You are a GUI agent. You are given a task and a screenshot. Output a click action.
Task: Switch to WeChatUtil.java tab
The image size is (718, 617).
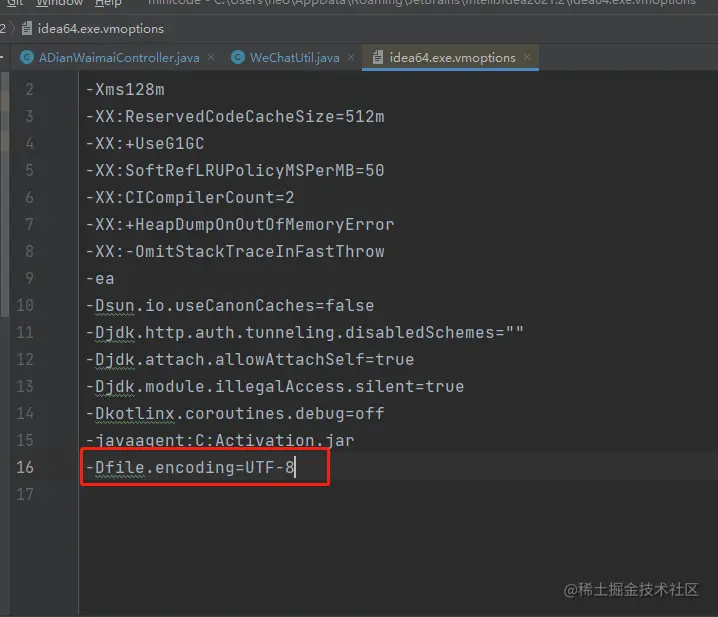[294, 58]
